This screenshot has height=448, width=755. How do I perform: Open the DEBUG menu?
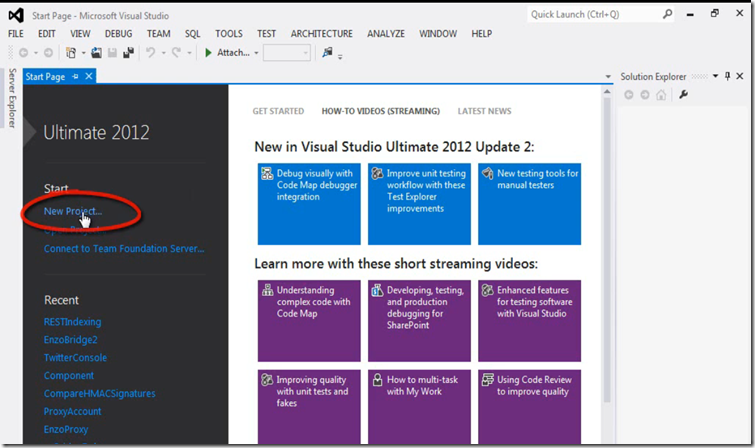[x=118, y=34]
